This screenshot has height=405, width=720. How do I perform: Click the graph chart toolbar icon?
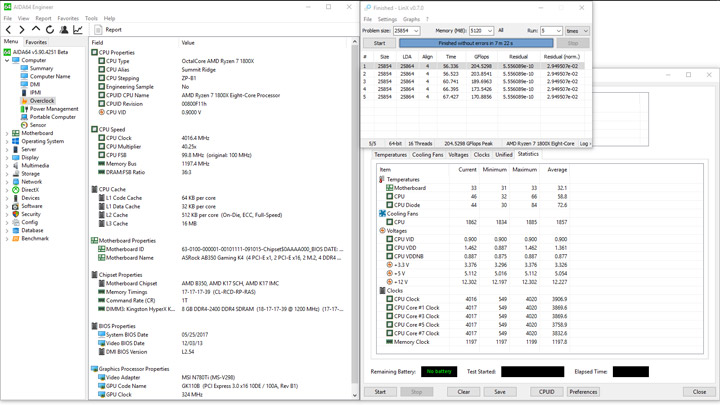[x=78, y=30]
